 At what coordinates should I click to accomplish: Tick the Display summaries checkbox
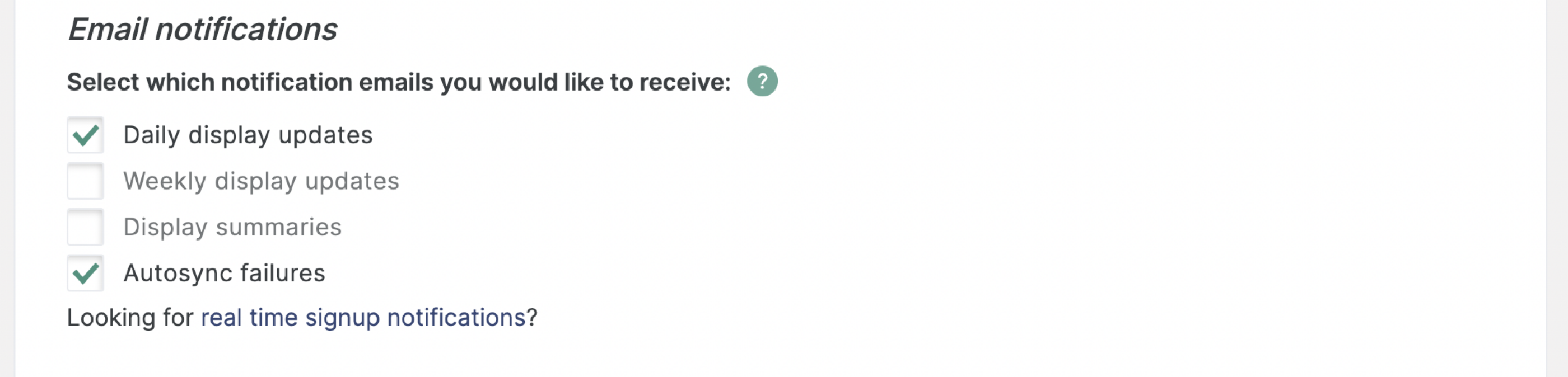tap(85, 227)
